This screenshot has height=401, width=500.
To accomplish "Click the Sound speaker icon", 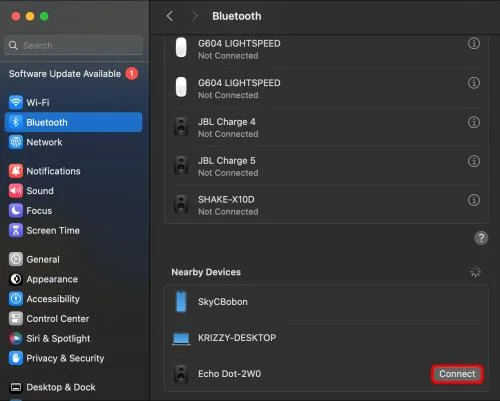I will click(x=16, y=191).
